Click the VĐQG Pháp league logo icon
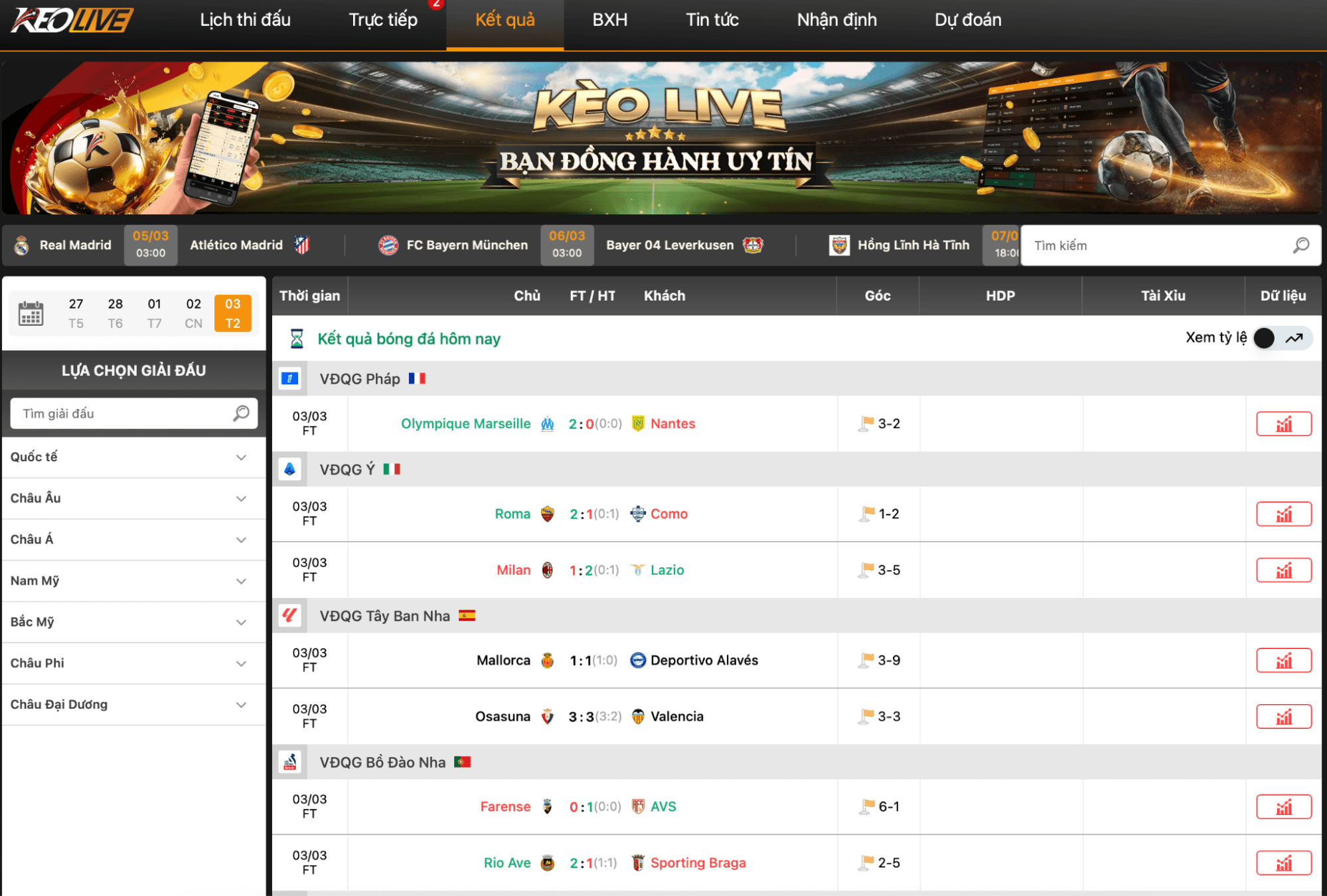The image size is (1327, 896). click(x=290, y=379)
